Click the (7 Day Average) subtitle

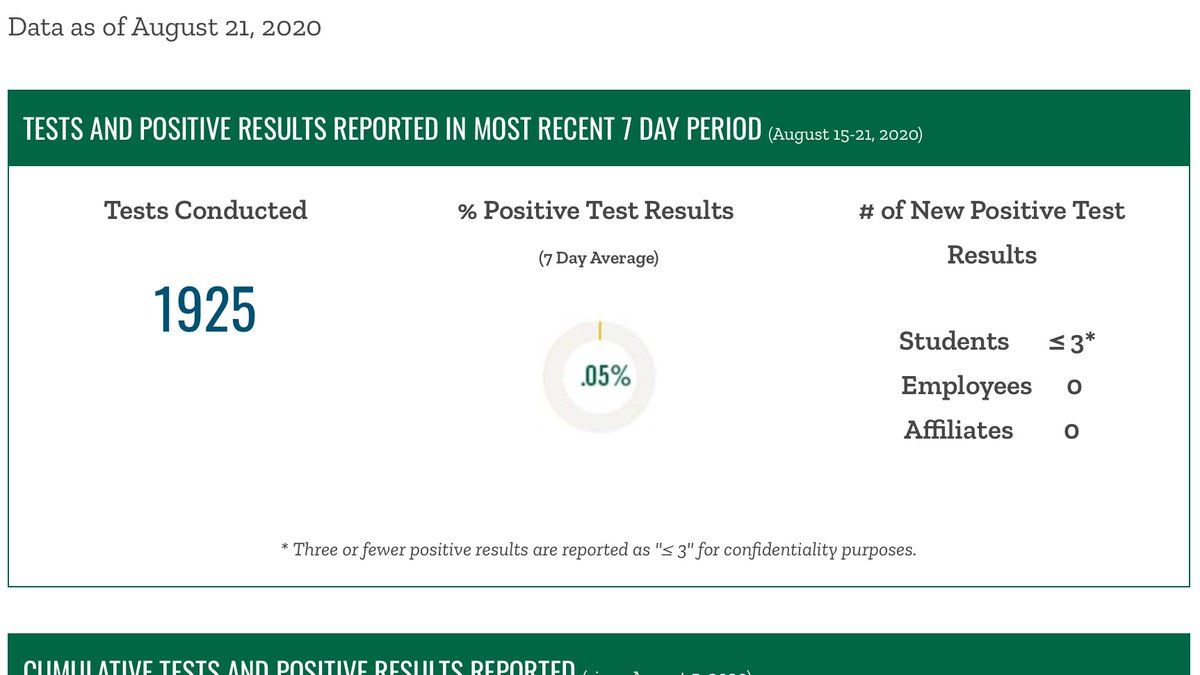click(598, 258)
